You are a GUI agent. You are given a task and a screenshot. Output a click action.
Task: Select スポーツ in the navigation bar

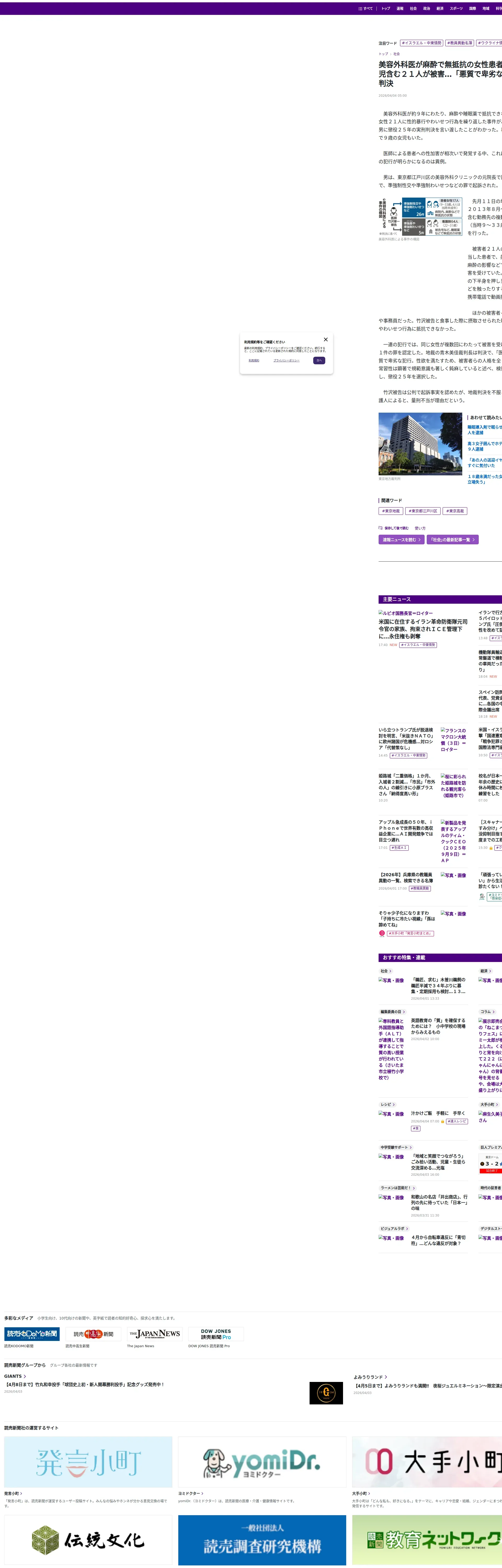(x=456, y=9)
